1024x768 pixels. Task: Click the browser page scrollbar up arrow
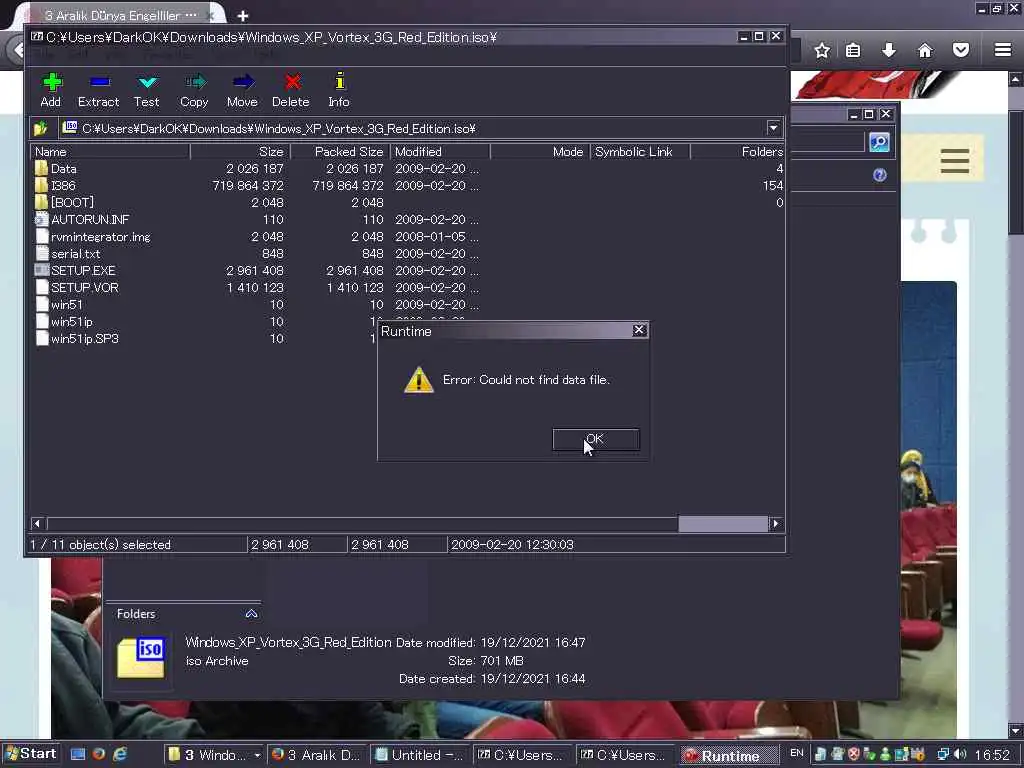click(1016, 80)
